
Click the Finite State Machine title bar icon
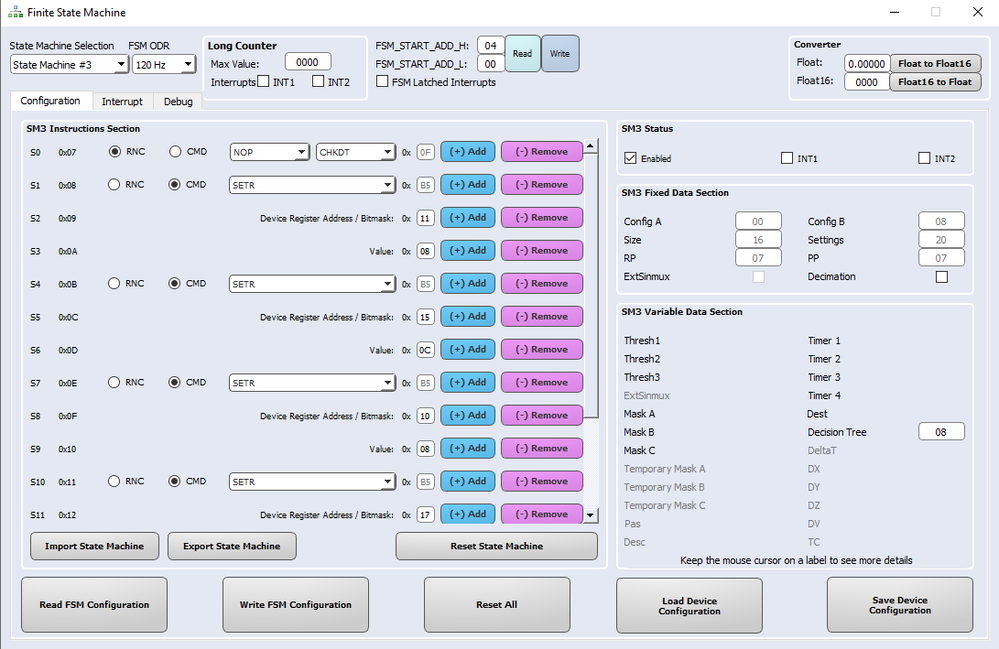[x=15, y=12]
